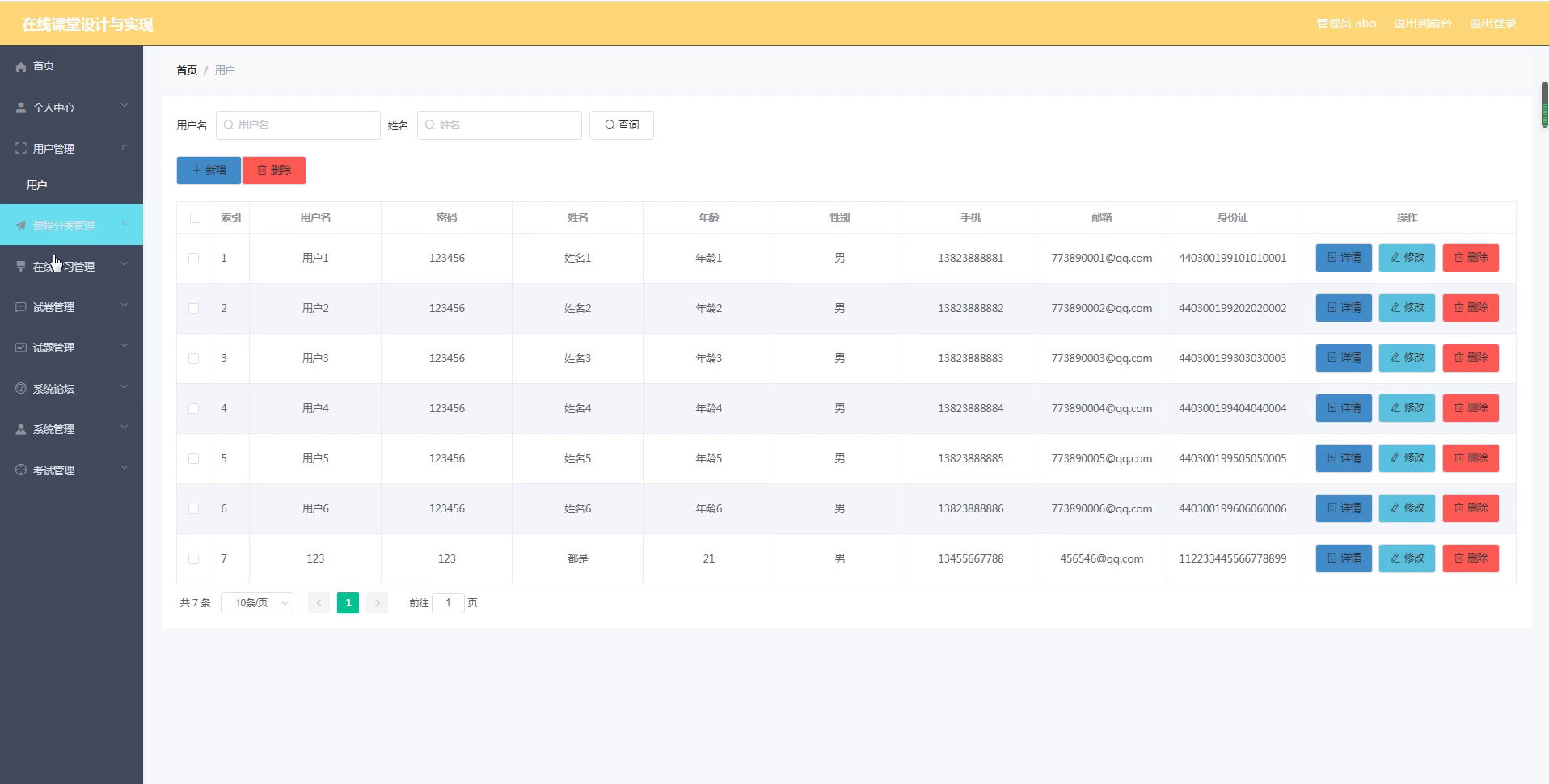Click 管理员 abo in header

tap(1346, 23)
